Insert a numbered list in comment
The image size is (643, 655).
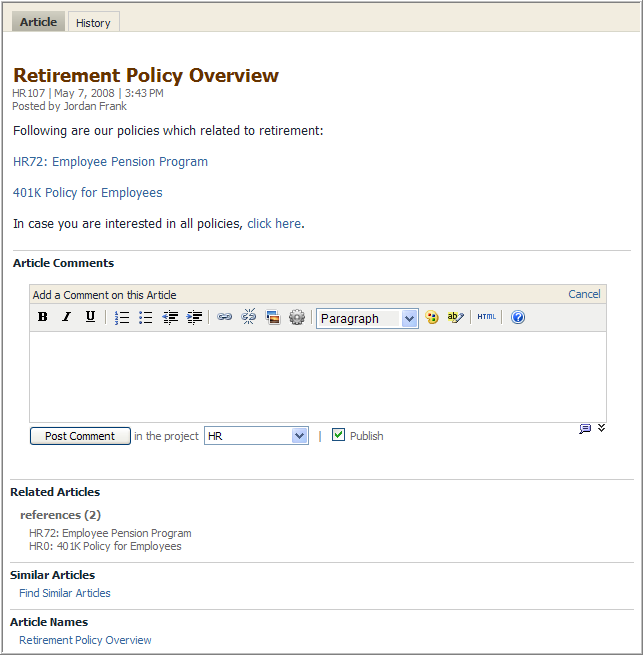tap(122, 317)
